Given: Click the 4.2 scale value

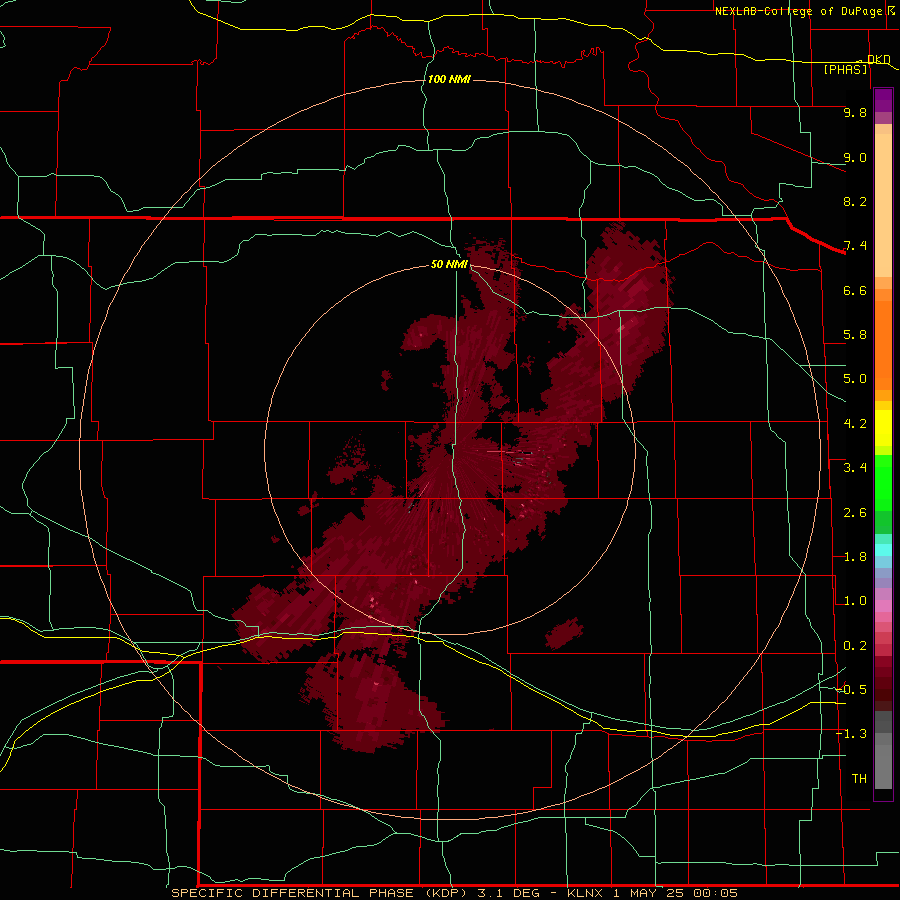Looking at the screenshot, I should 855,424.
